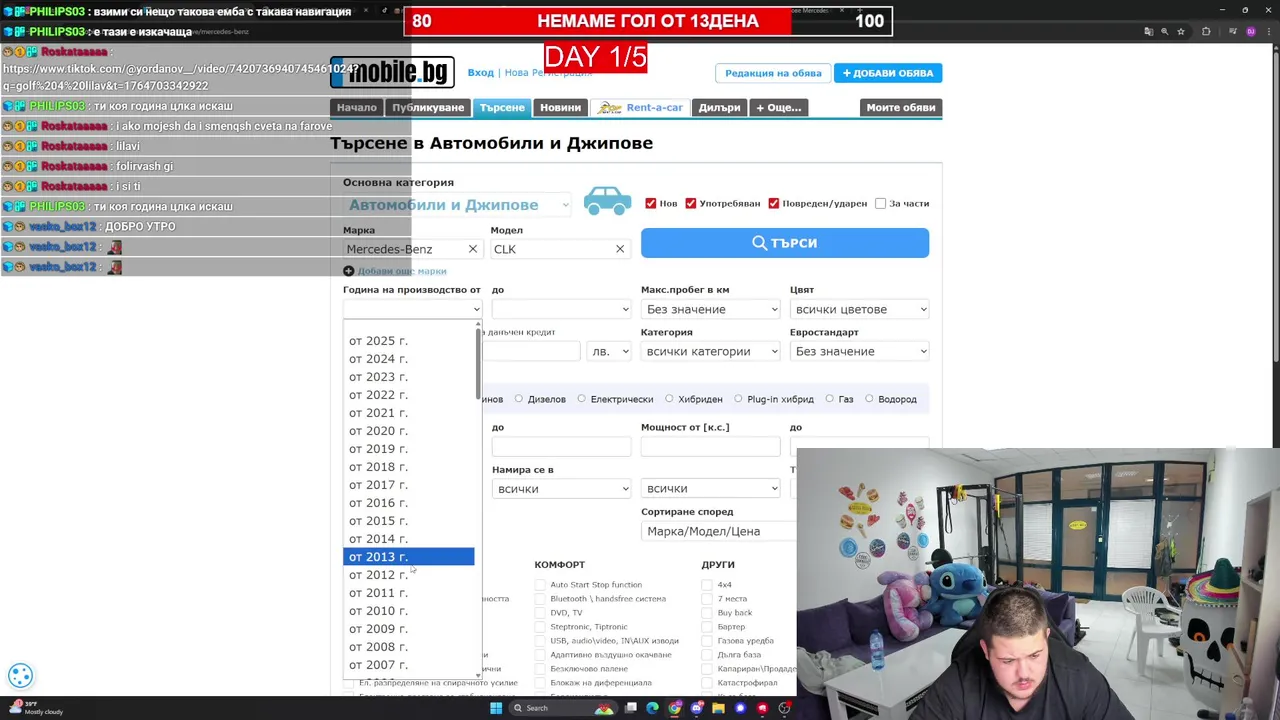Enable the За части checkbox
This screenshot has height=720, width=1280.
[x=881, y=203]
